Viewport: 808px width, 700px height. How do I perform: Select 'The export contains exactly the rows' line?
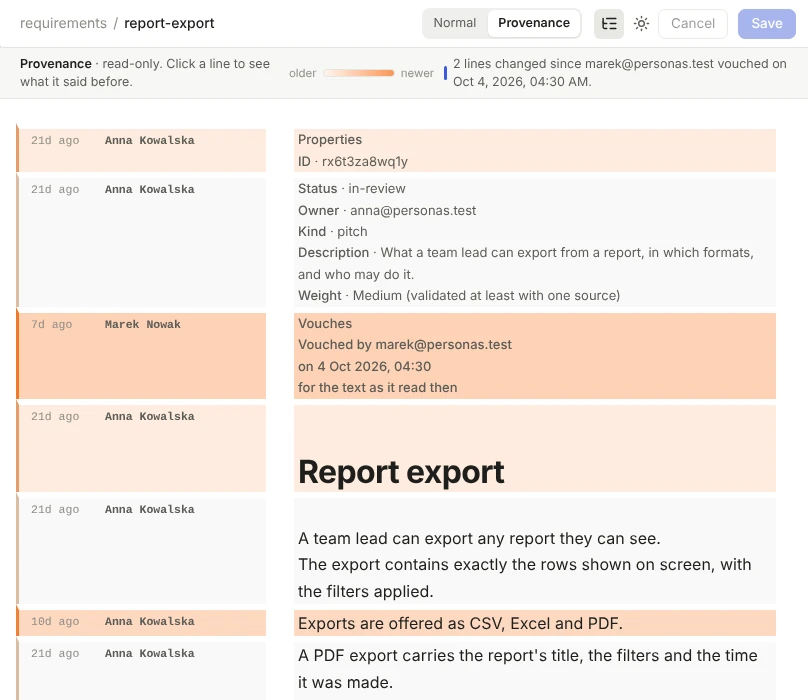pos(534,578)
